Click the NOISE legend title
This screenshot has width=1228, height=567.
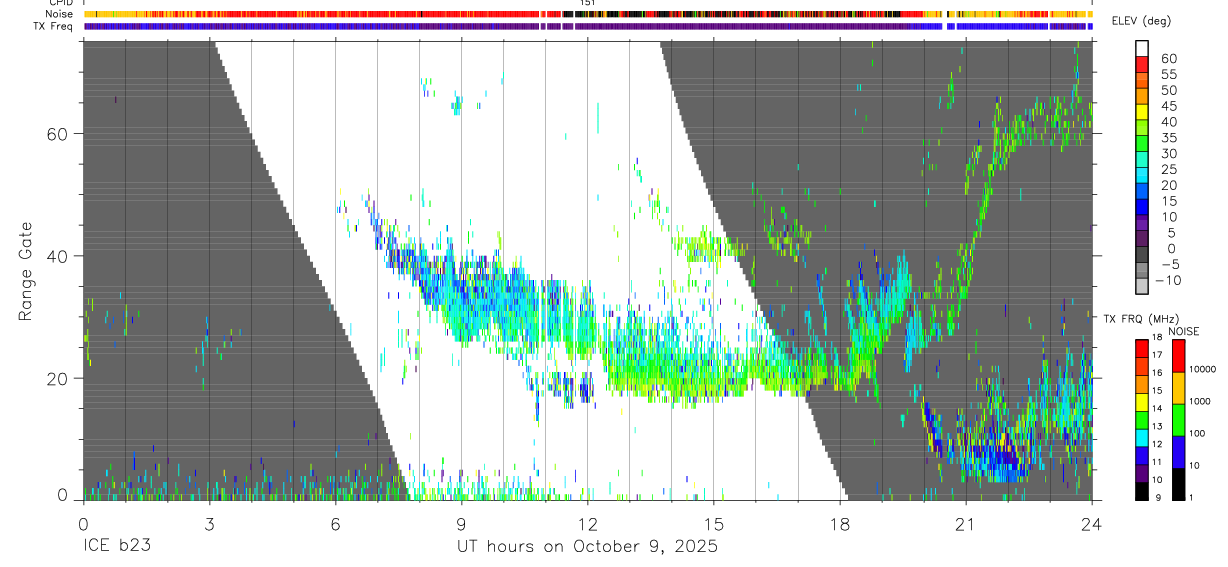coord(1184,331)
